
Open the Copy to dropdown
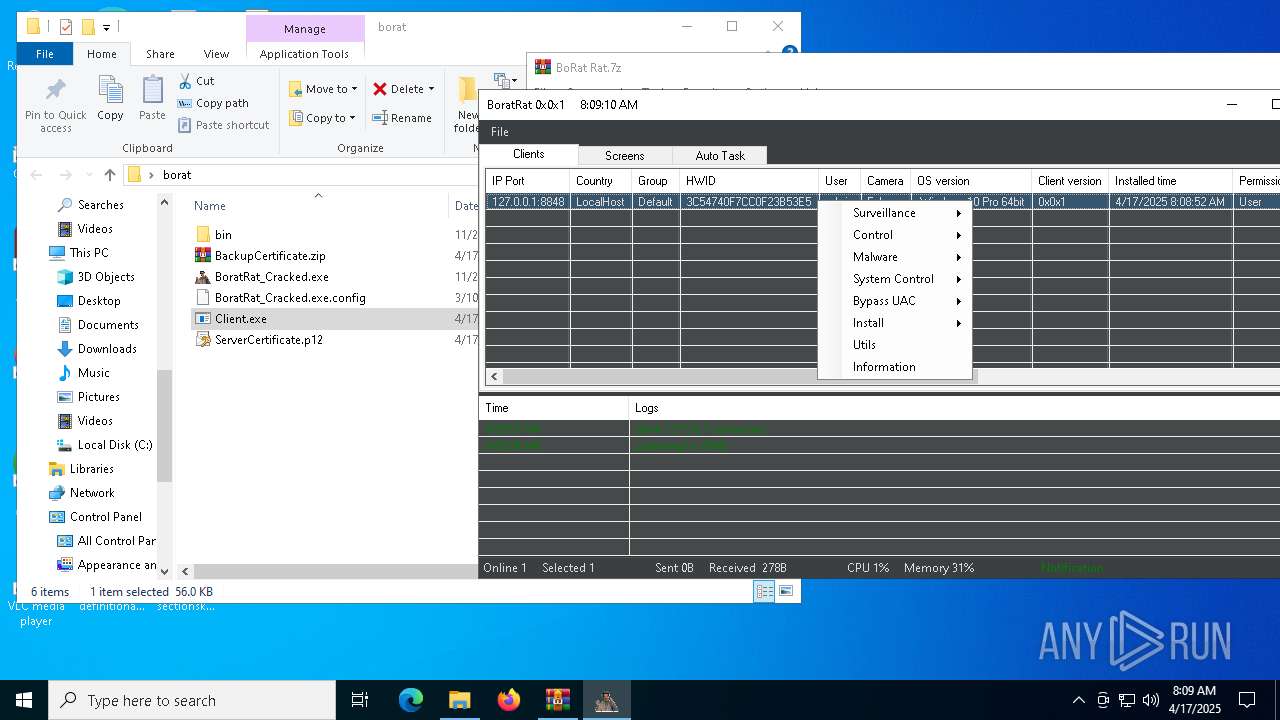click(x=323, y=118)
